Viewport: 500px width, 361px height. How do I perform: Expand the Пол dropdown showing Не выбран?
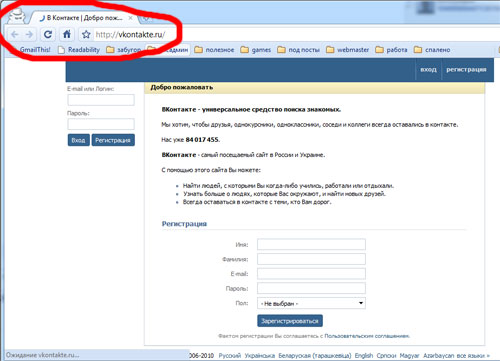311,303
